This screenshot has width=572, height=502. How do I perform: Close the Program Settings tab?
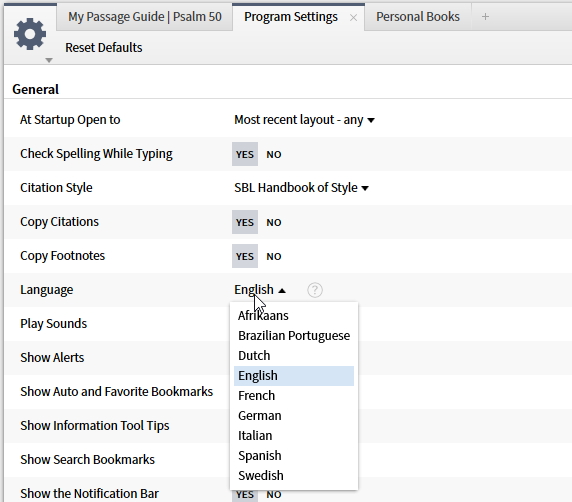pyautogui.click(x=353, y=18)
